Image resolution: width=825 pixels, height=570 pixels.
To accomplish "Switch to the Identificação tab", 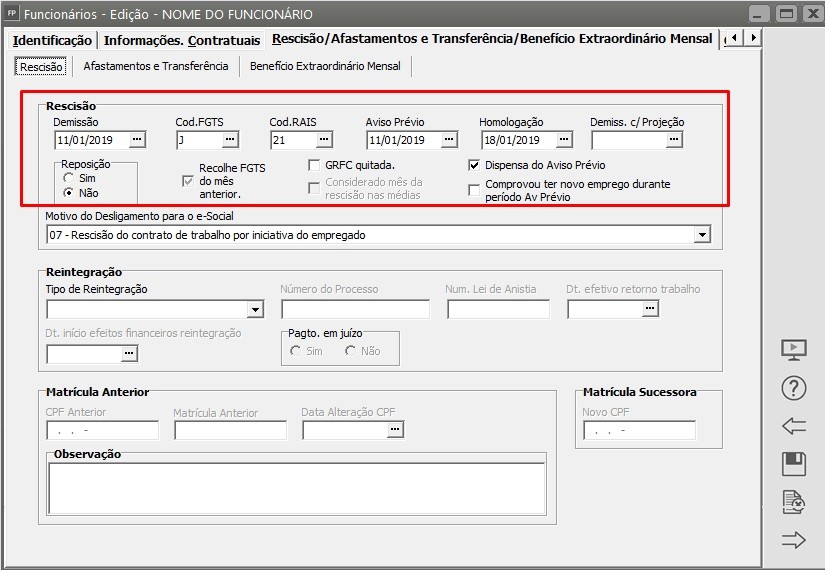I will (x=52, y=40).
